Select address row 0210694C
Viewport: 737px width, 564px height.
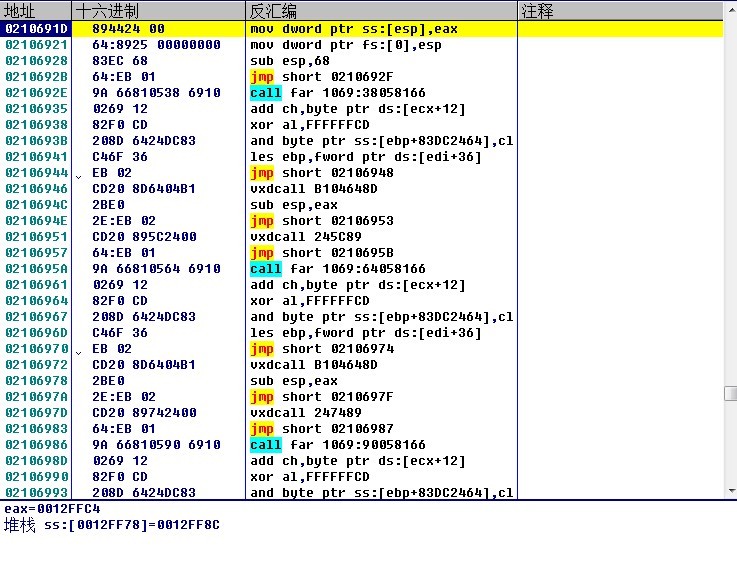coord(36,204)
